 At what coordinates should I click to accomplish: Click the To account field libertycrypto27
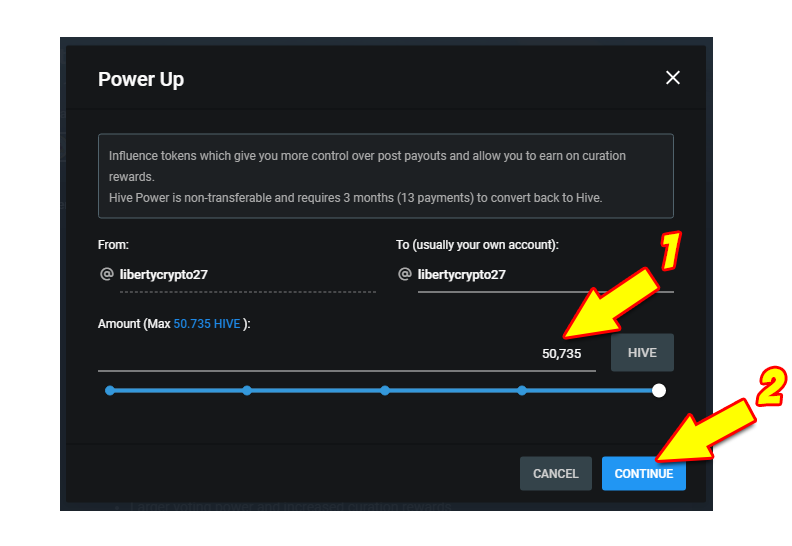click(546, 275)
